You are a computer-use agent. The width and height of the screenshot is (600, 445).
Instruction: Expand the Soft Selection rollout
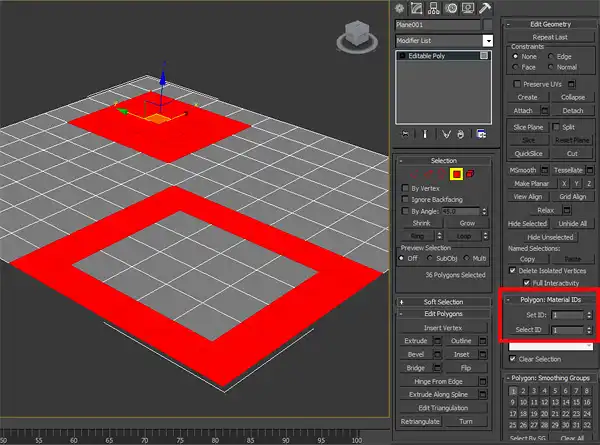click(x=445, y=301)
